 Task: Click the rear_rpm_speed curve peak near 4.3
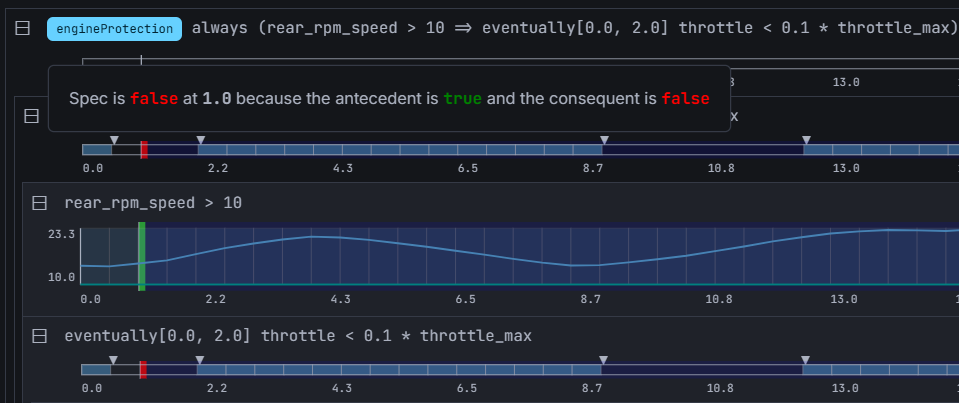tap(312, 236)
